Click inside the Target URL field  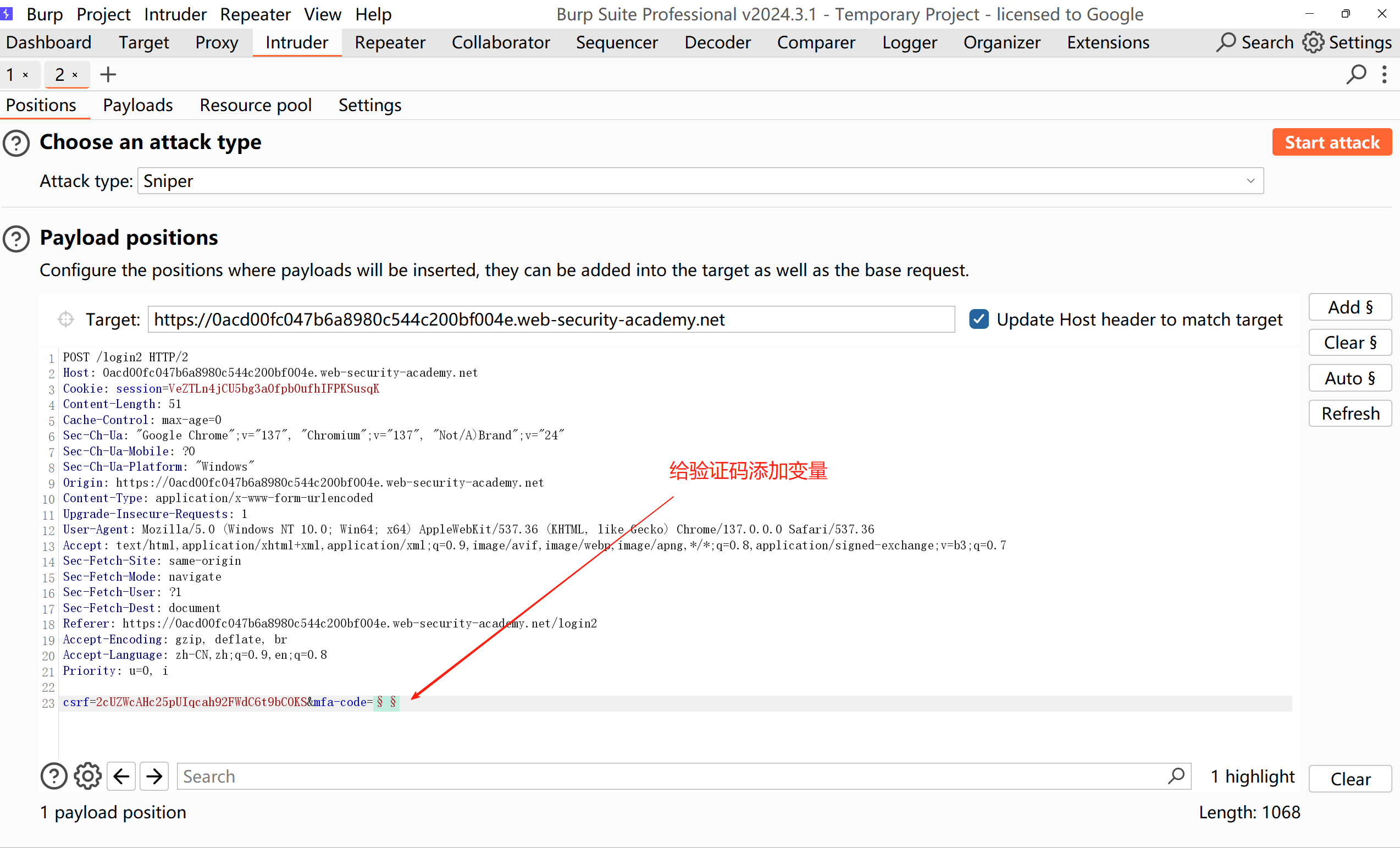coord(550,320)
